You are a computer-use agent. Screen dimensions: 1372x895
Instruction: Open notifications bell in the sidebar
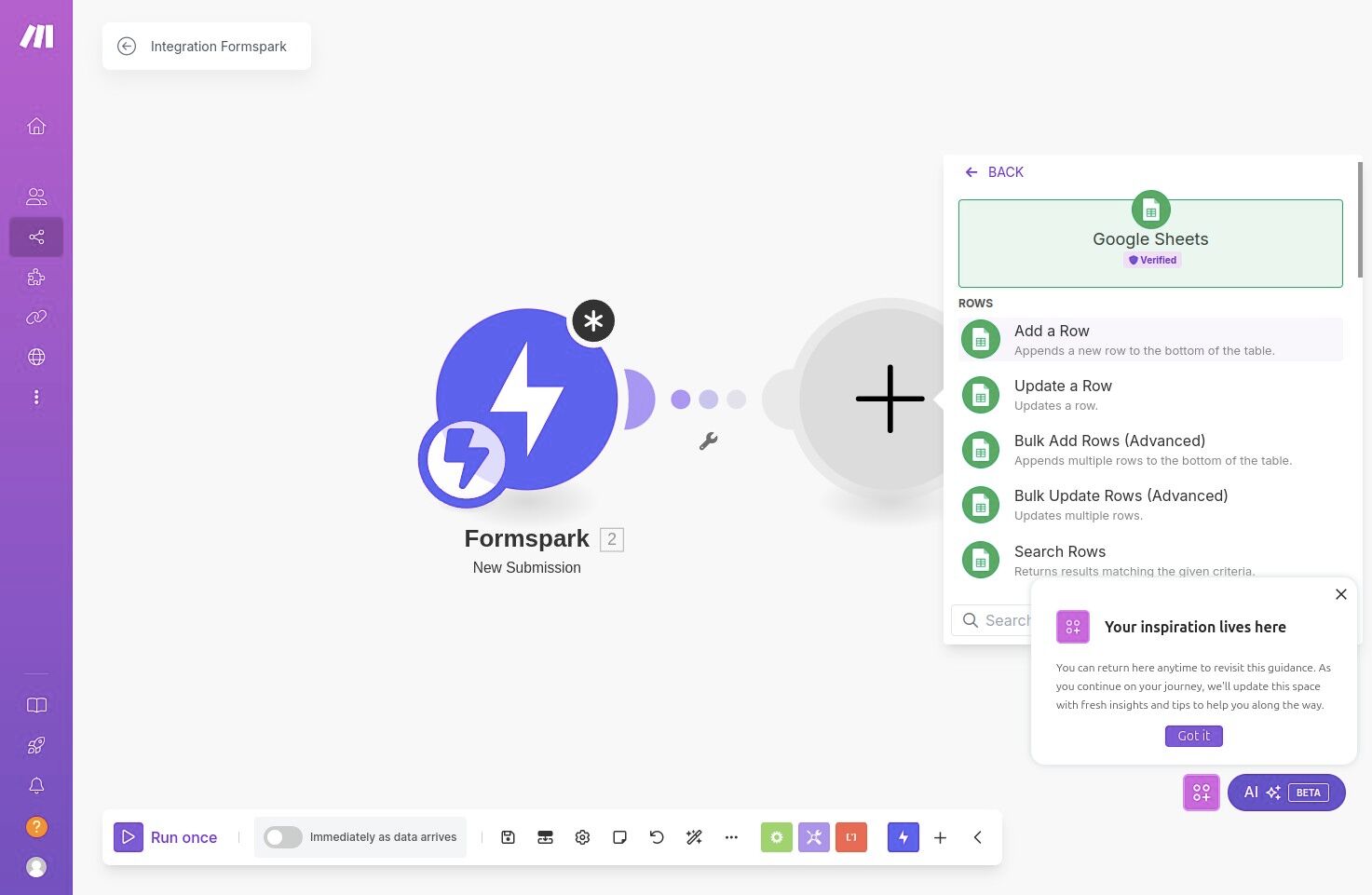click(x=36, y=786)
